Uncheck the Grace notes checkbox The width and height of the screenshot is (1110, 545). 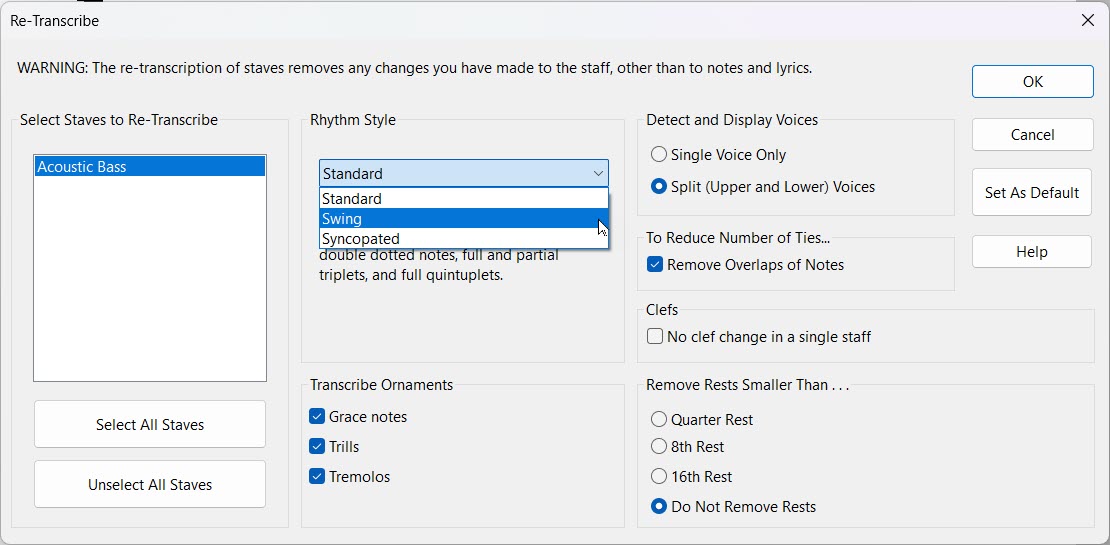click(x=317, y=417)
